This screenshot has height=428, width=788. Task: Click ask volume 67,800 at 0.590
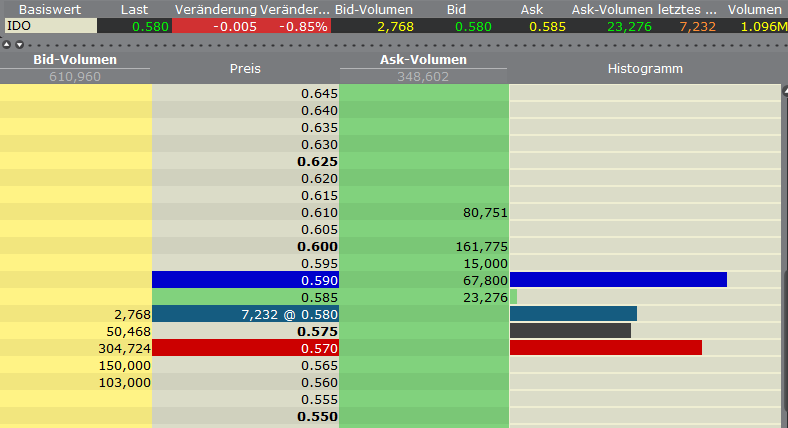[x=485, y=280]
